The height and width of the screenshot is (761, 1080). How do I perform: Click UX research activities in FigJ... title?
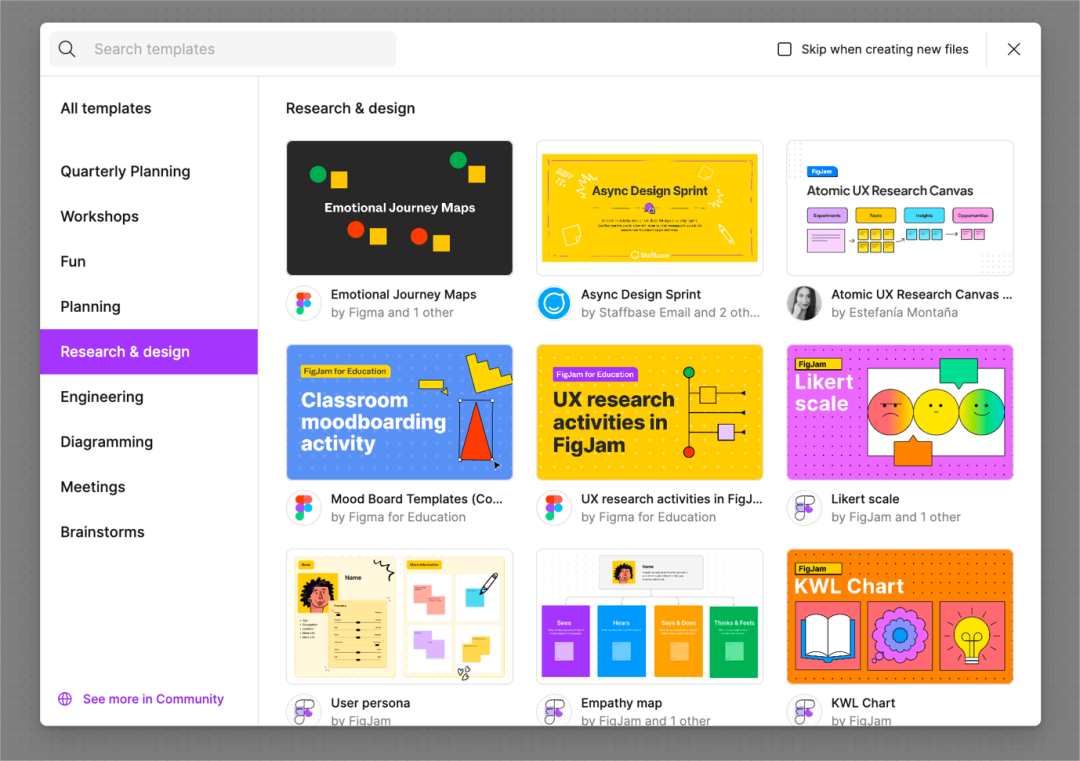[672, 499]
